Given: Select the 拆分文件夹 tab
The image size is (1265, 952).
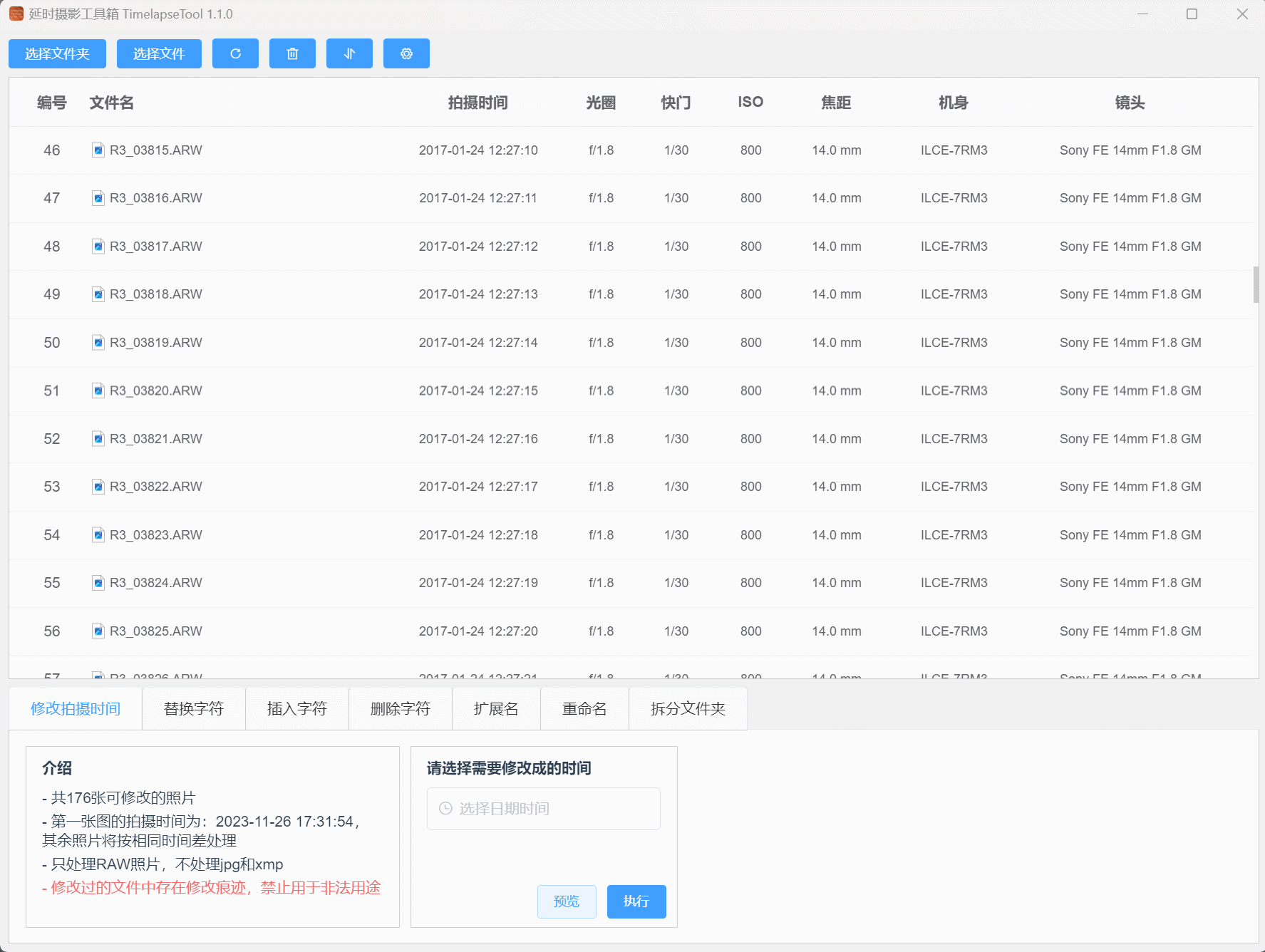Looking at the screenshot, I should [x=688, y=708].
